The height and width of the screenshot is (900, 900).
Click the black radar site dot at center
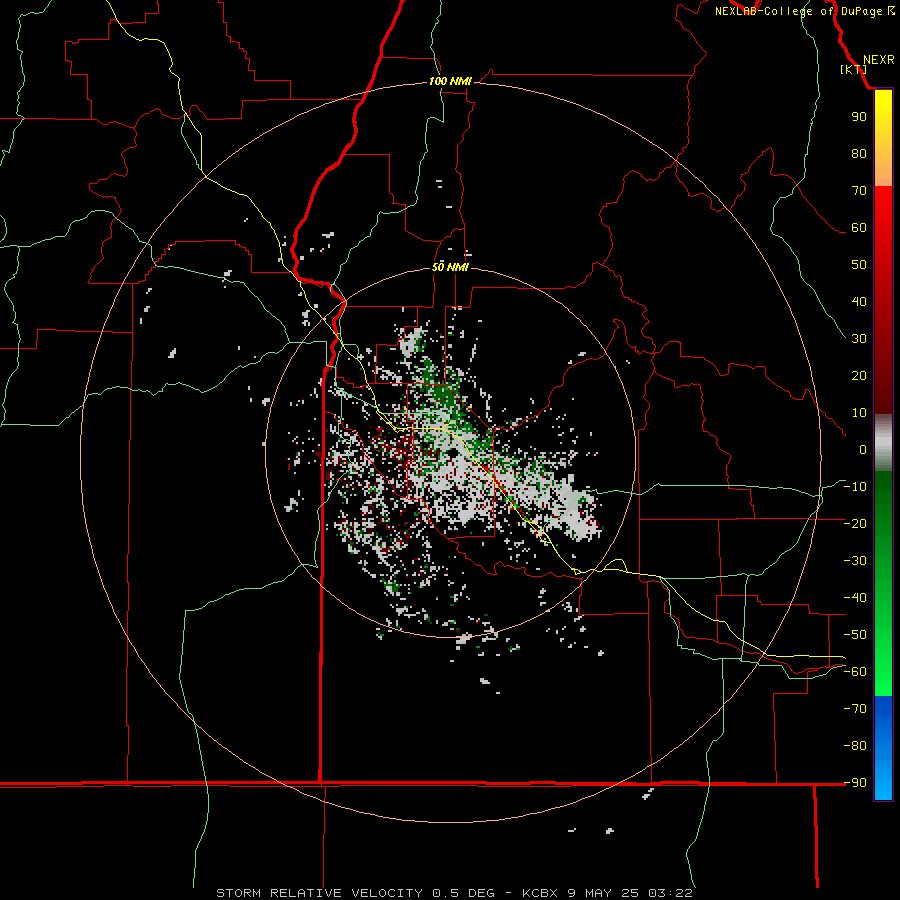pyautogui.click(x=452, y=453)
